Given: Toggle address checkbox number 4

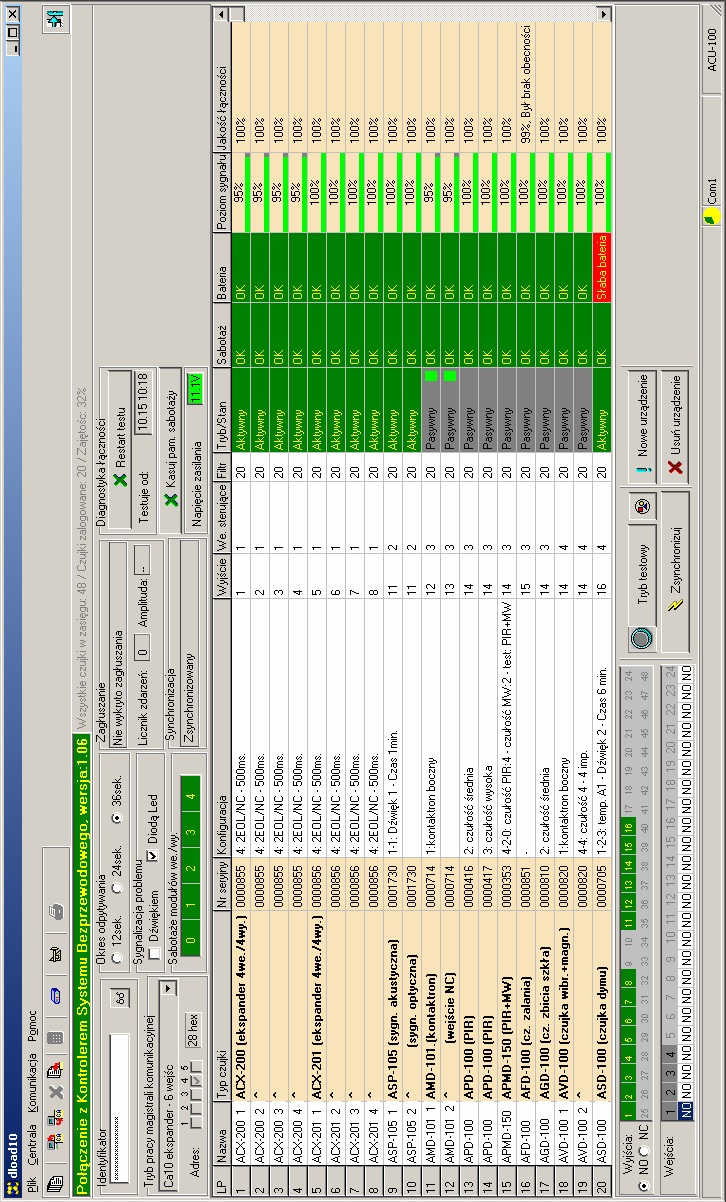Looking at the screenshot, I should click(x=197, y=1081).
